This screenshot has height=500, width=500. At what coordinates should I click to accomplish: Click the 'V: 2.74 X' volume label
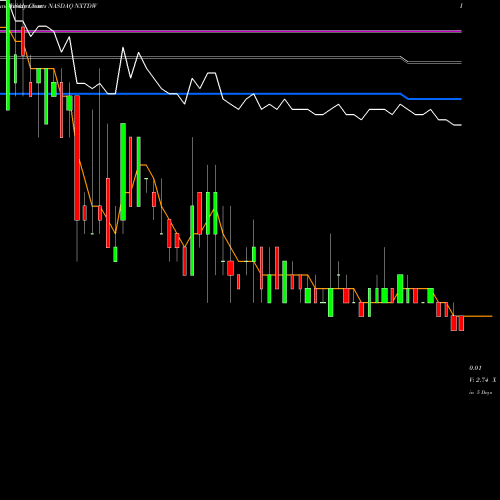(482, 380)
